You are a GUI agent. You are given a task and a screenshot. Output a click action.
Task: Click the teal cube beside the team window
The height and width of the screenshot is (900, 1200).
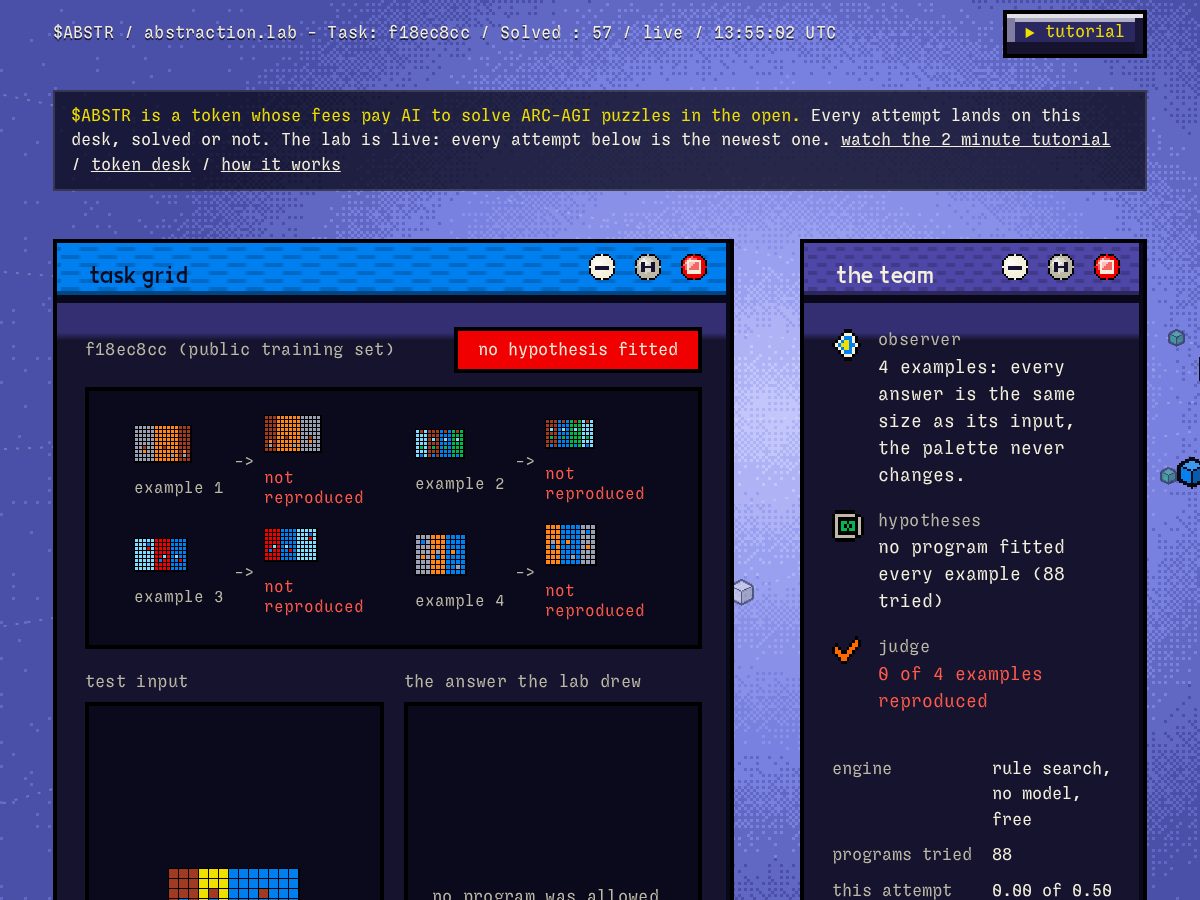1177,338
